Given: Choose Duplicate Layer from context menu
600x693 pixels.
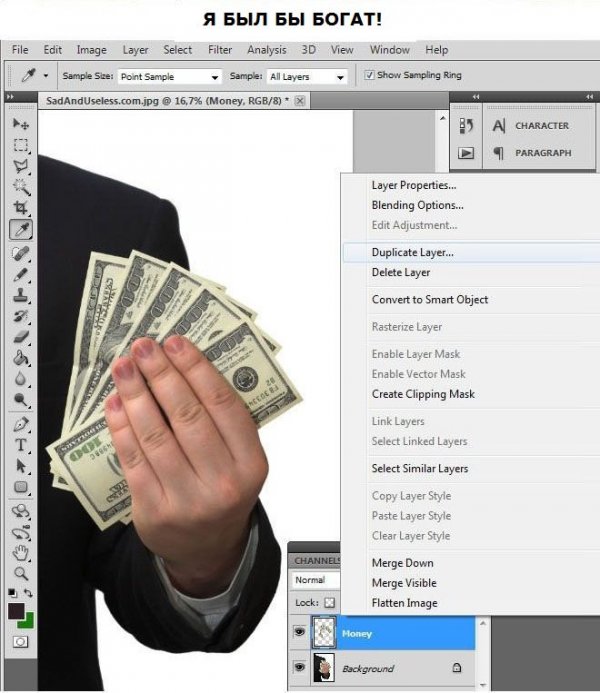Looking at the screenshot, I should point(471,252).
